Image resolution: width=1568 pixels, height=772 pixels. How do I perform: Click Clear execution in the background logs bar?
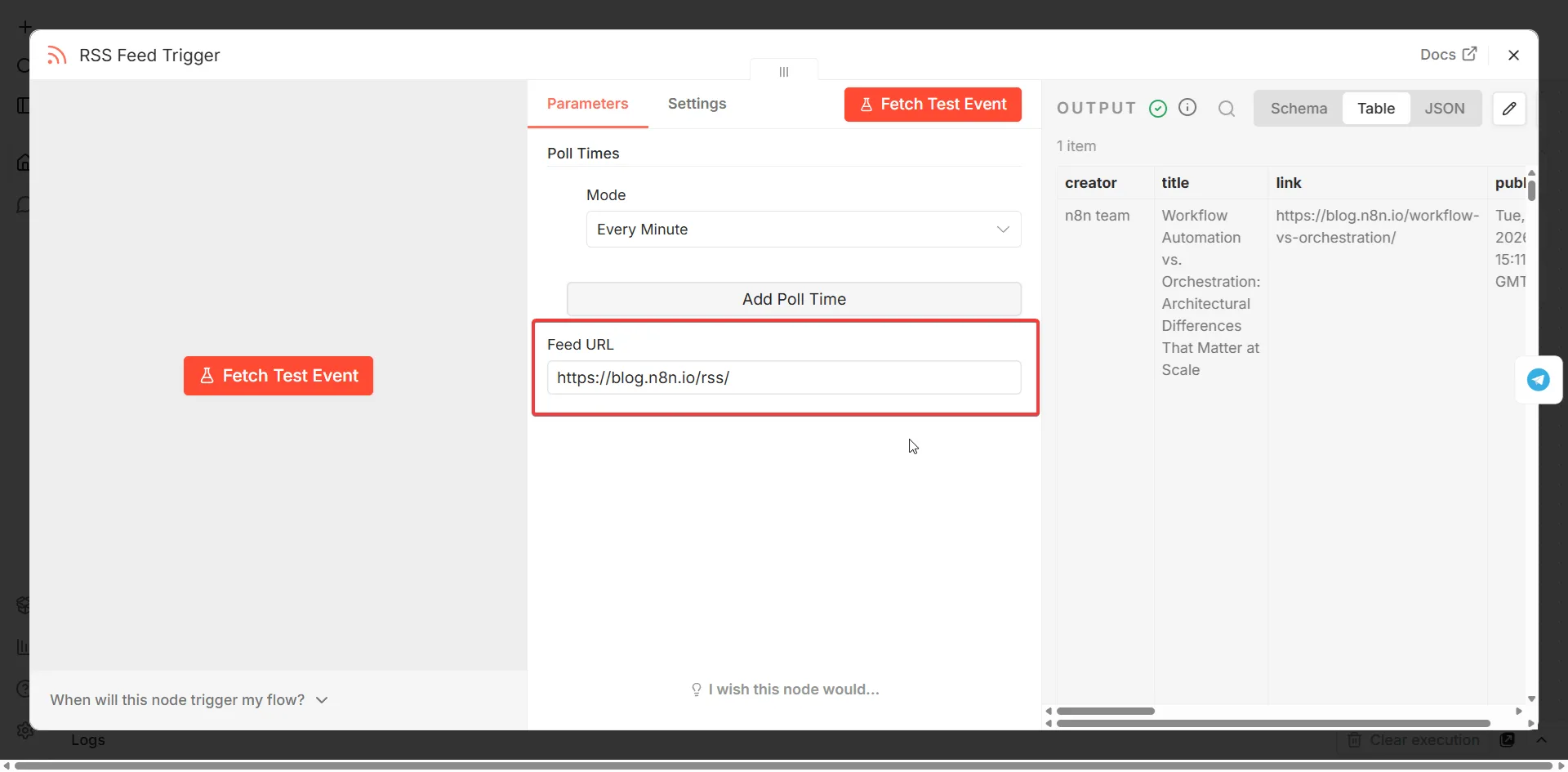(x=1414, y=740)
